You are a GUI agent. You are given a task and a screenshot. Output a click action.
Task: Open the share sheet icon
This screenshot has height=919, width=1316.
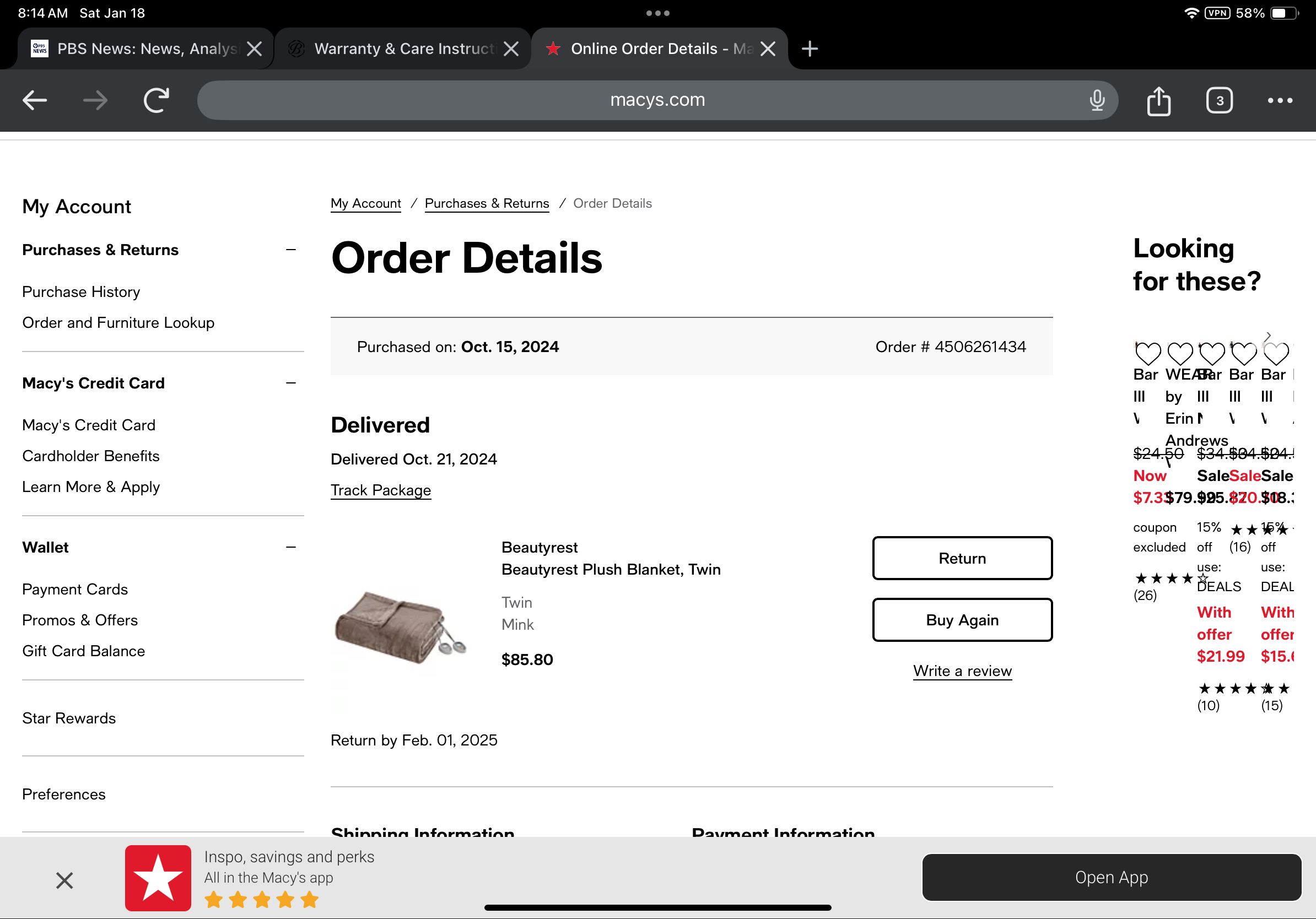click(x=1158, y=101)
